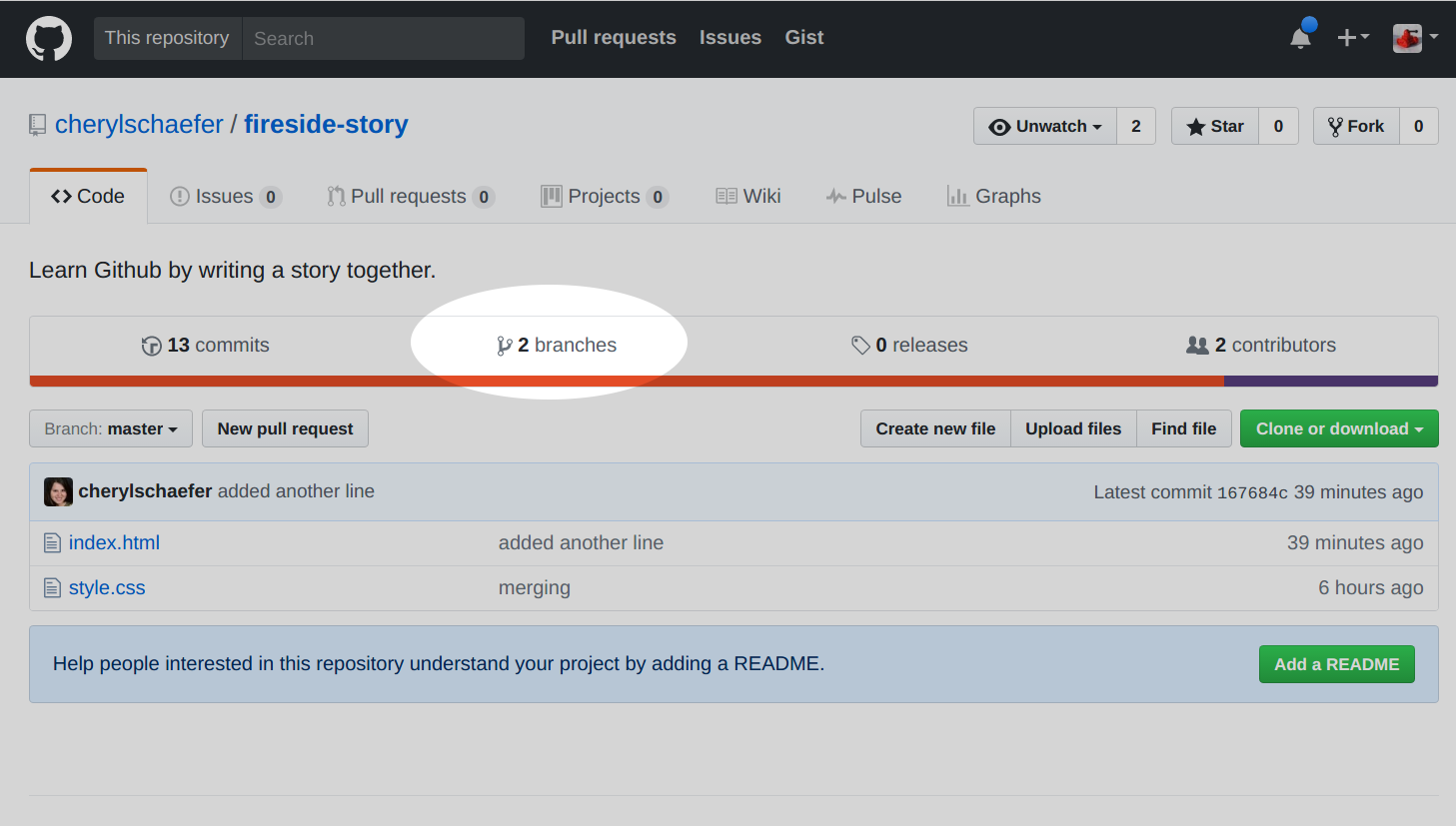
Task: Open the index.html file
Action: (114, 543)
